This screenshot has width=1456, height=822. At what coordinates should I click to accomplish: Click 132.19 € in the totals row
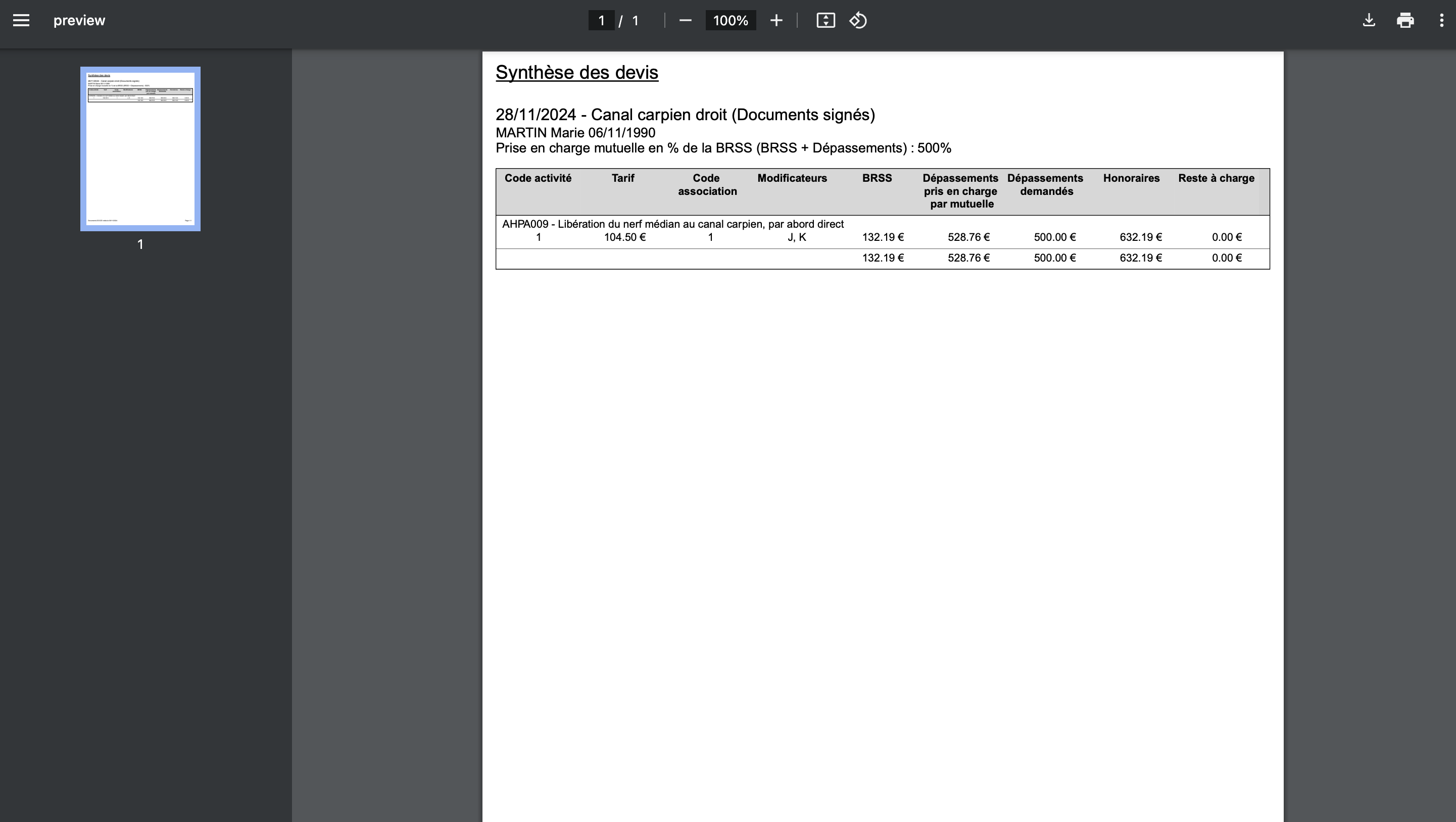[883, 258]
